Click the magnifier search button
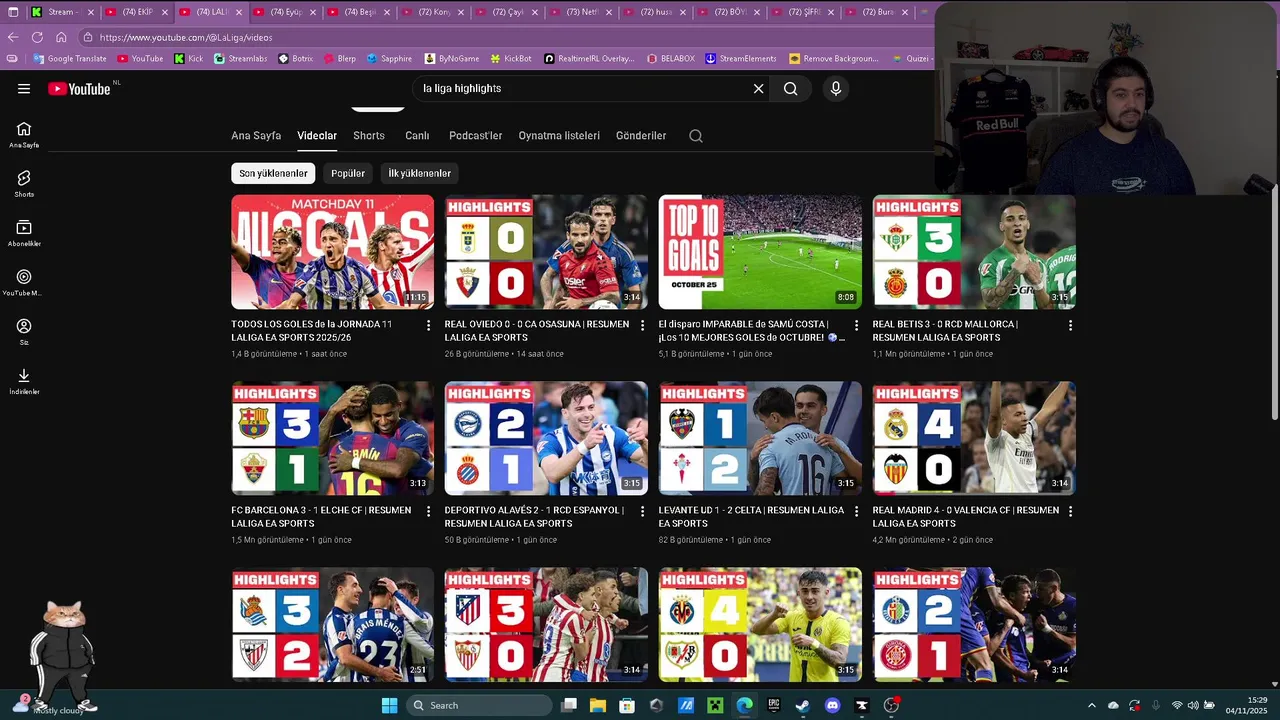Viewport: 1280px width, 720px height. pyautogui.click(x=790, y=89)
